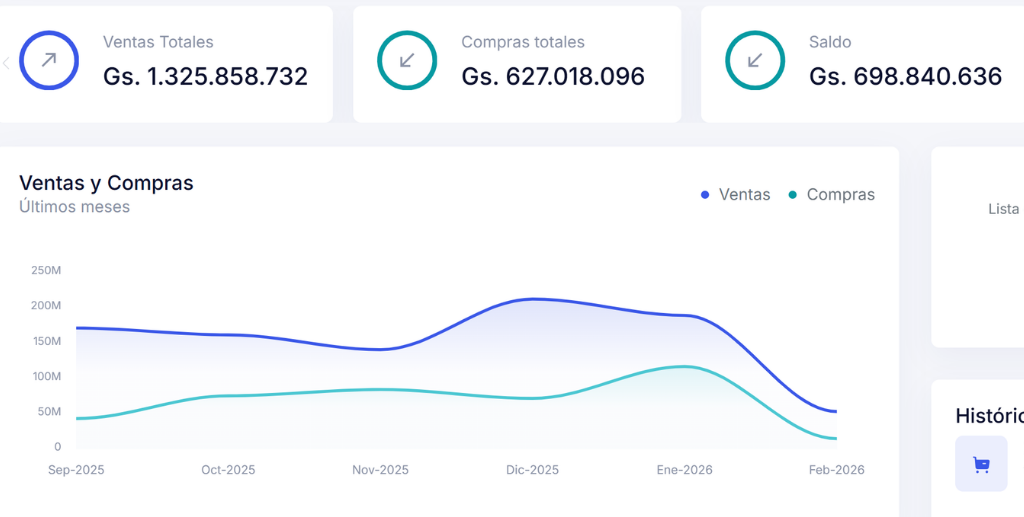Click the teal Compras legend dot
The image size is (1024, 517).
pyautogui.click(x=793, y=195)
